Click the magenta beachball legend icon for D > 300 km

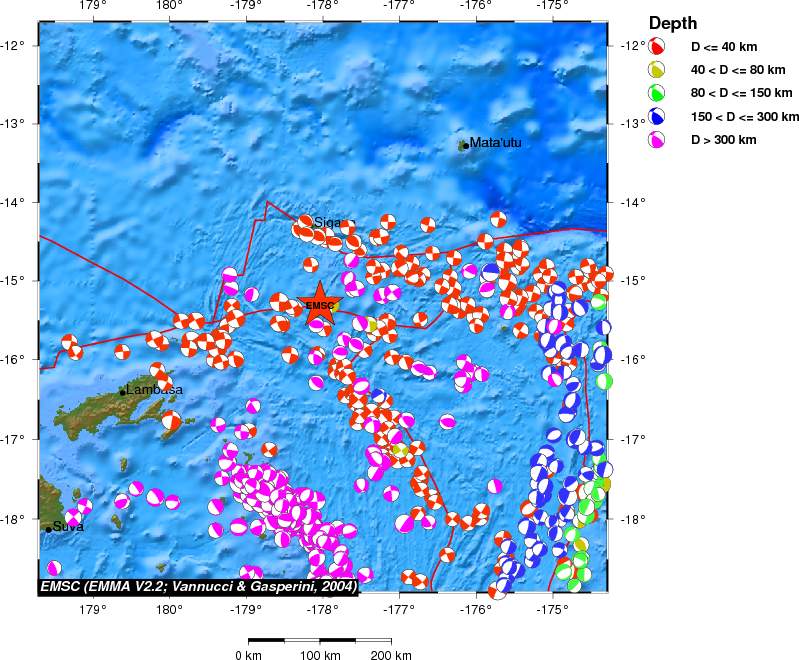click(656, 140)
